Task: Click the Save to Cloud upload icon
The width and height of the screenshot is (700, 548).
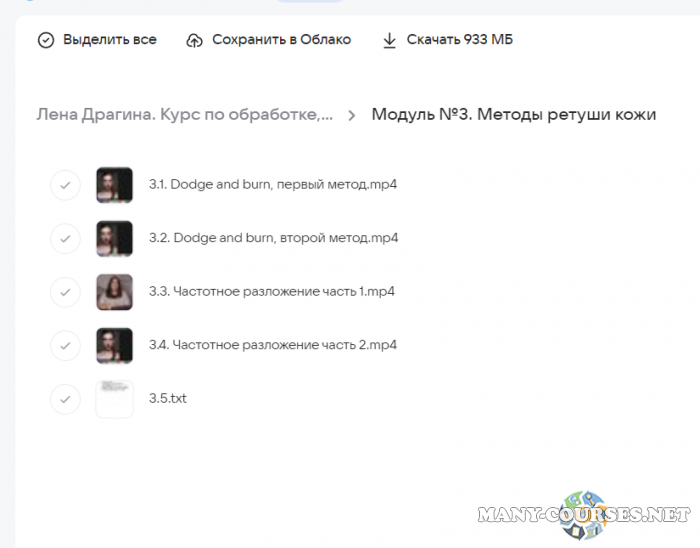Action: click(x=194, y=40)
